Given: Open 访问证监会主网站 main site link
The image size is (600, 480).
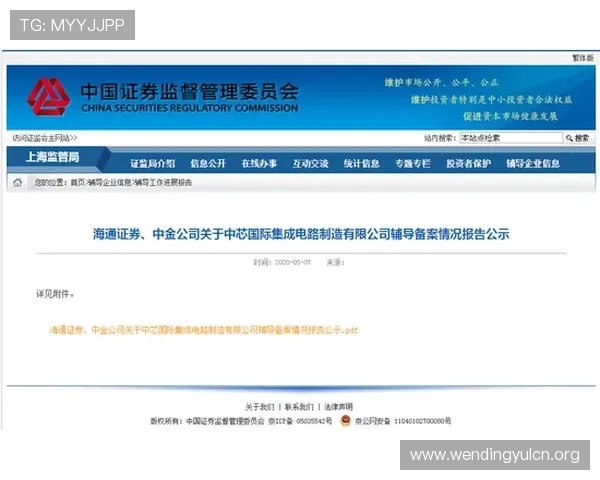Looking at the screenshot, I should [x=44, y=138].
